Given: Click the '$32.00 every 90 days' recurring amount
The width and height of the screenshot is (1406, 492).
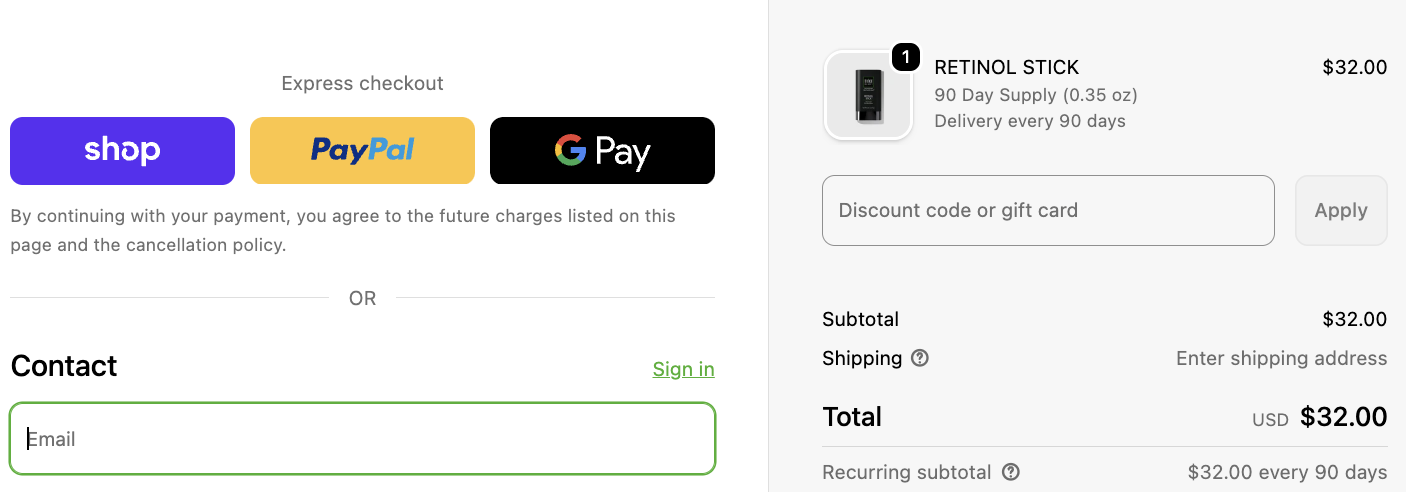Looking at the screenshot, I should [x=1287, y=472].
